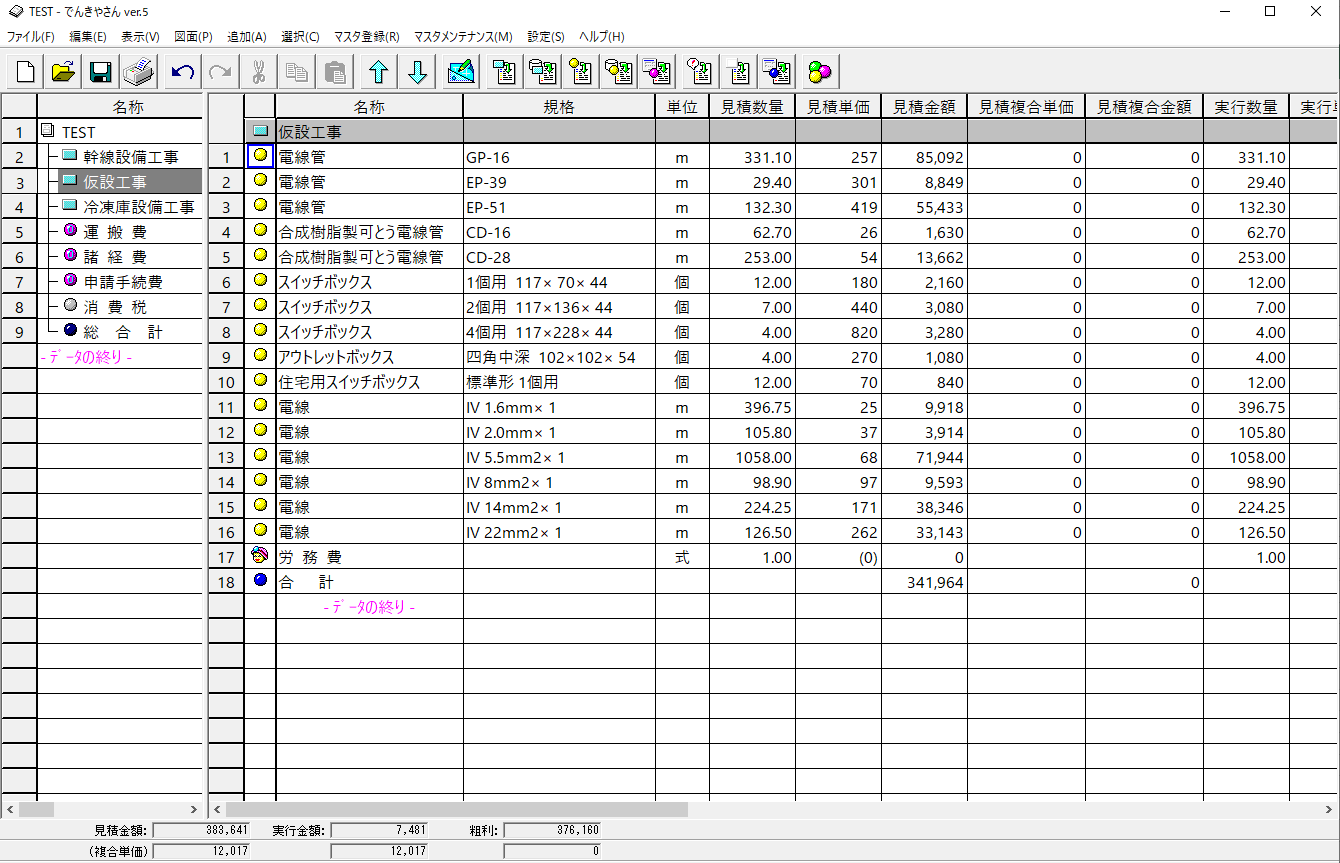
Task: Select 冷凍庫設備工事 in the tree
Action: click(139, 207)
